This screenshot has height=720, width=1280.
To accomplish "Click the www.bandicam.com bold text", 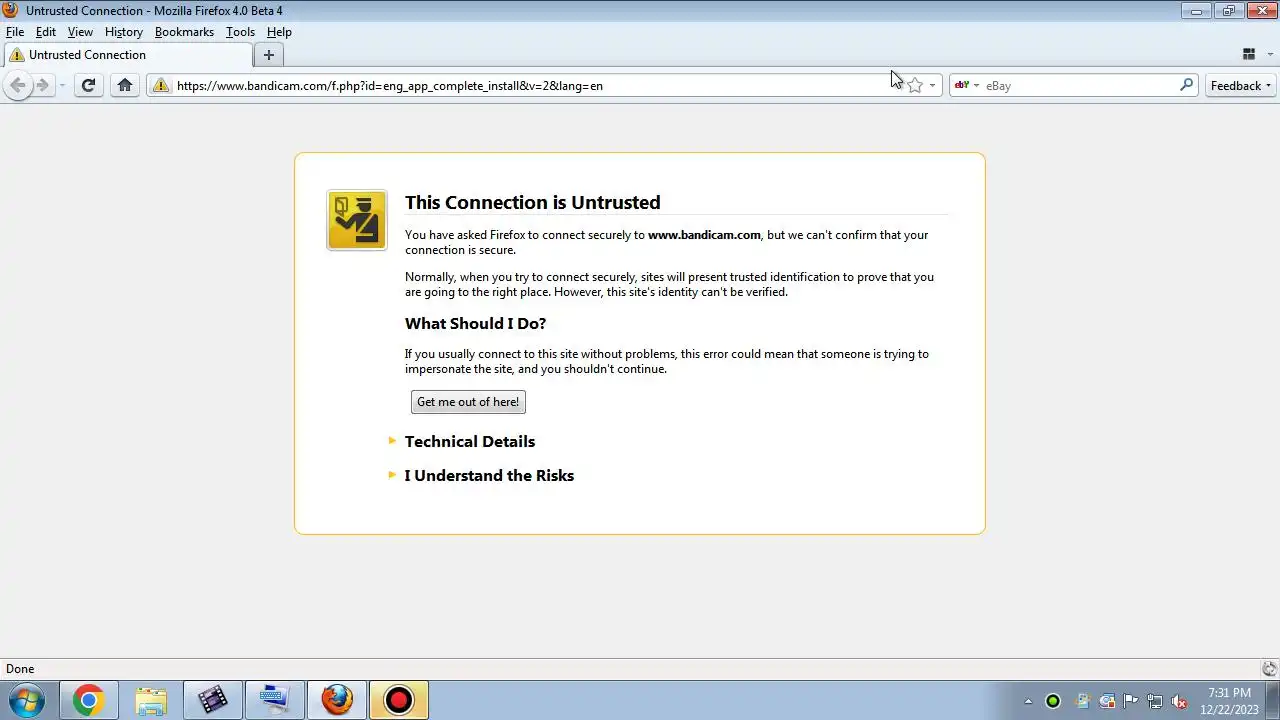I will click(704, 235).
